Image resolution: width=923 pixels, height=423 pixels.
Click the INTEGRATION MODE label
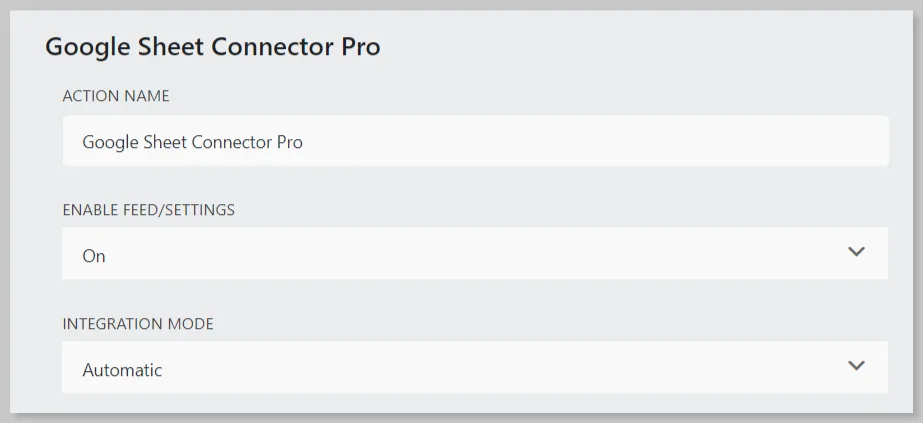tap(138, 324)
